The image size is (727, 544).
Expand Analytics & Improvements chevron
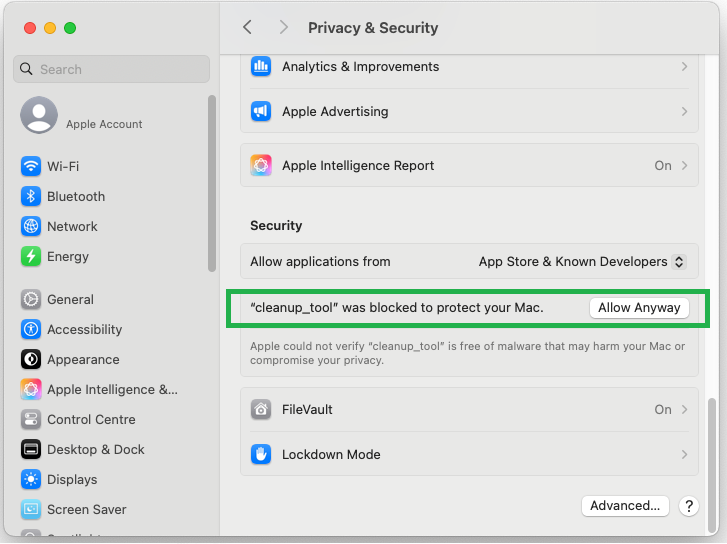pos(684,67)
